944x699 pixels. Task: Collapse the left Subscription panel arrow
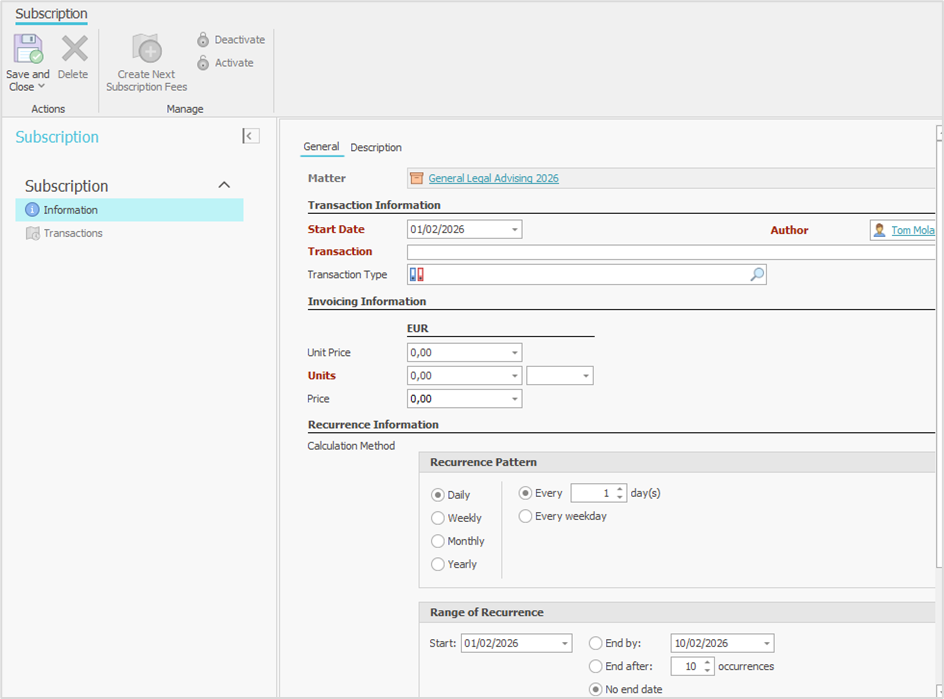(x=251, y=136)
